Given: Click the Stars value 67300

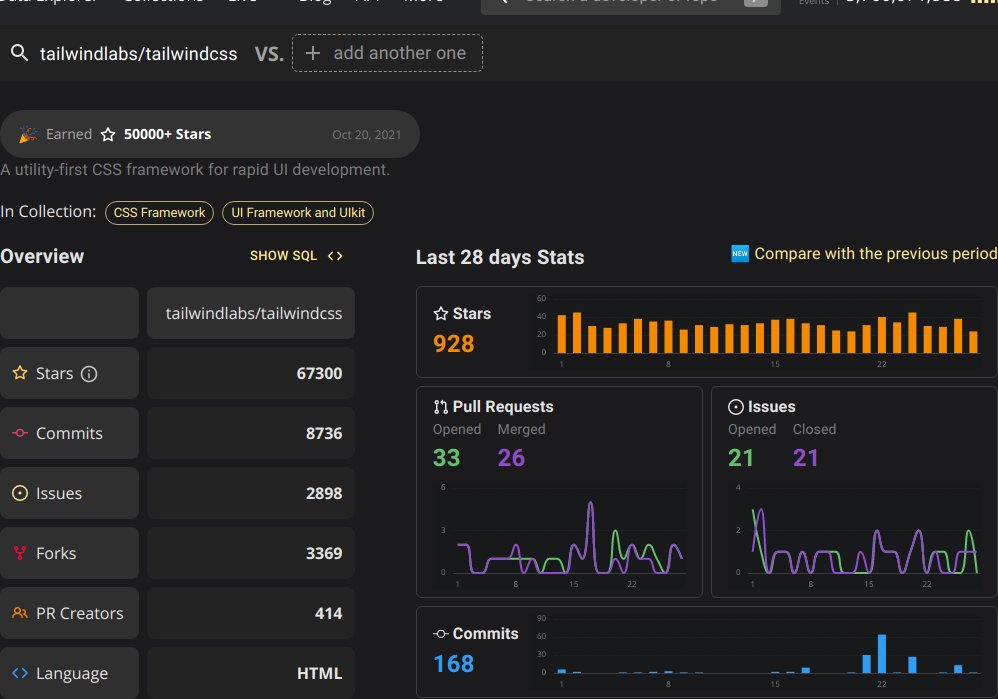Looking at the screenshot, I should (319, 374).
